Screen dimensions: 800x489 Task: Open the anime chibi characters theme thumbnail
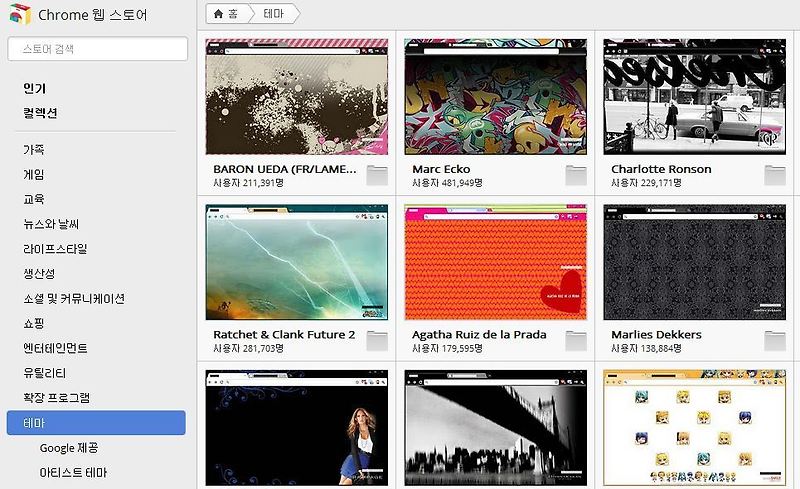694,428
